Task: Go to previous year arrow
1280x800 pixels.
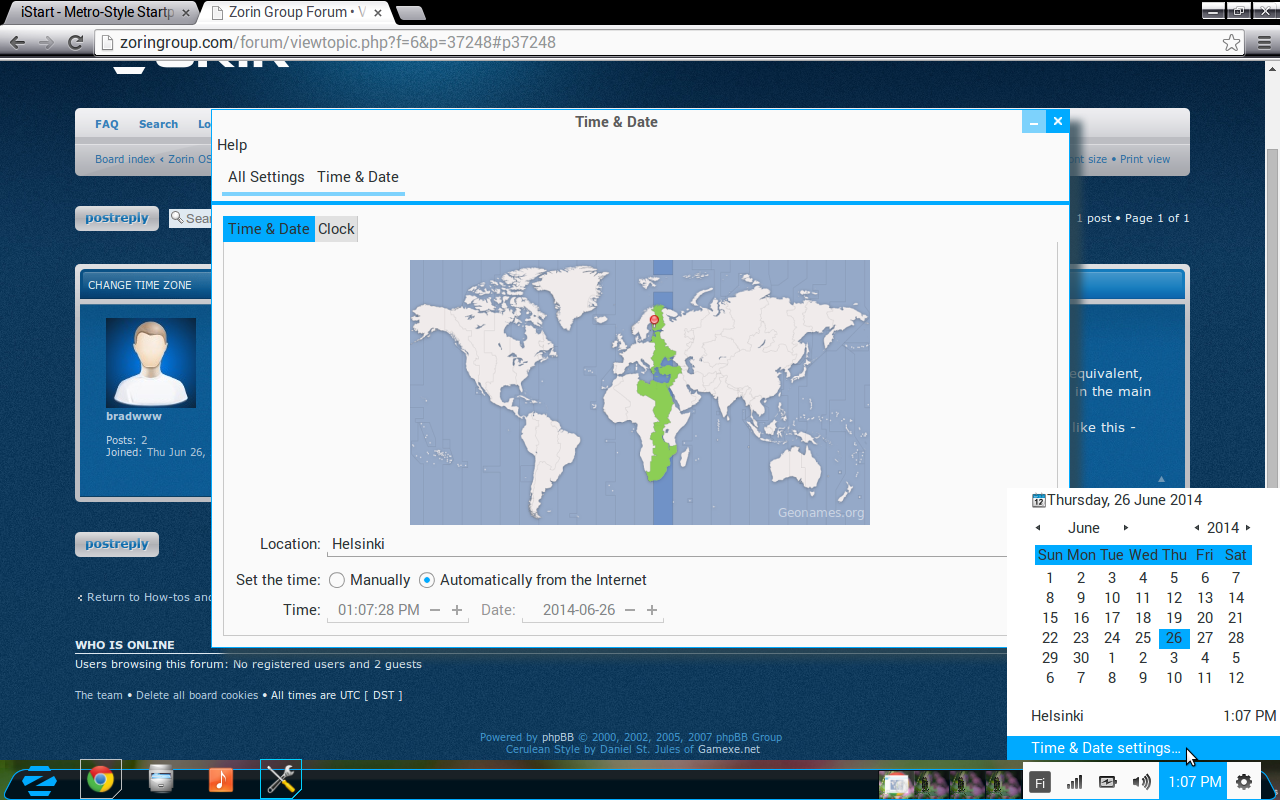Action: [x=1197, y=528]
